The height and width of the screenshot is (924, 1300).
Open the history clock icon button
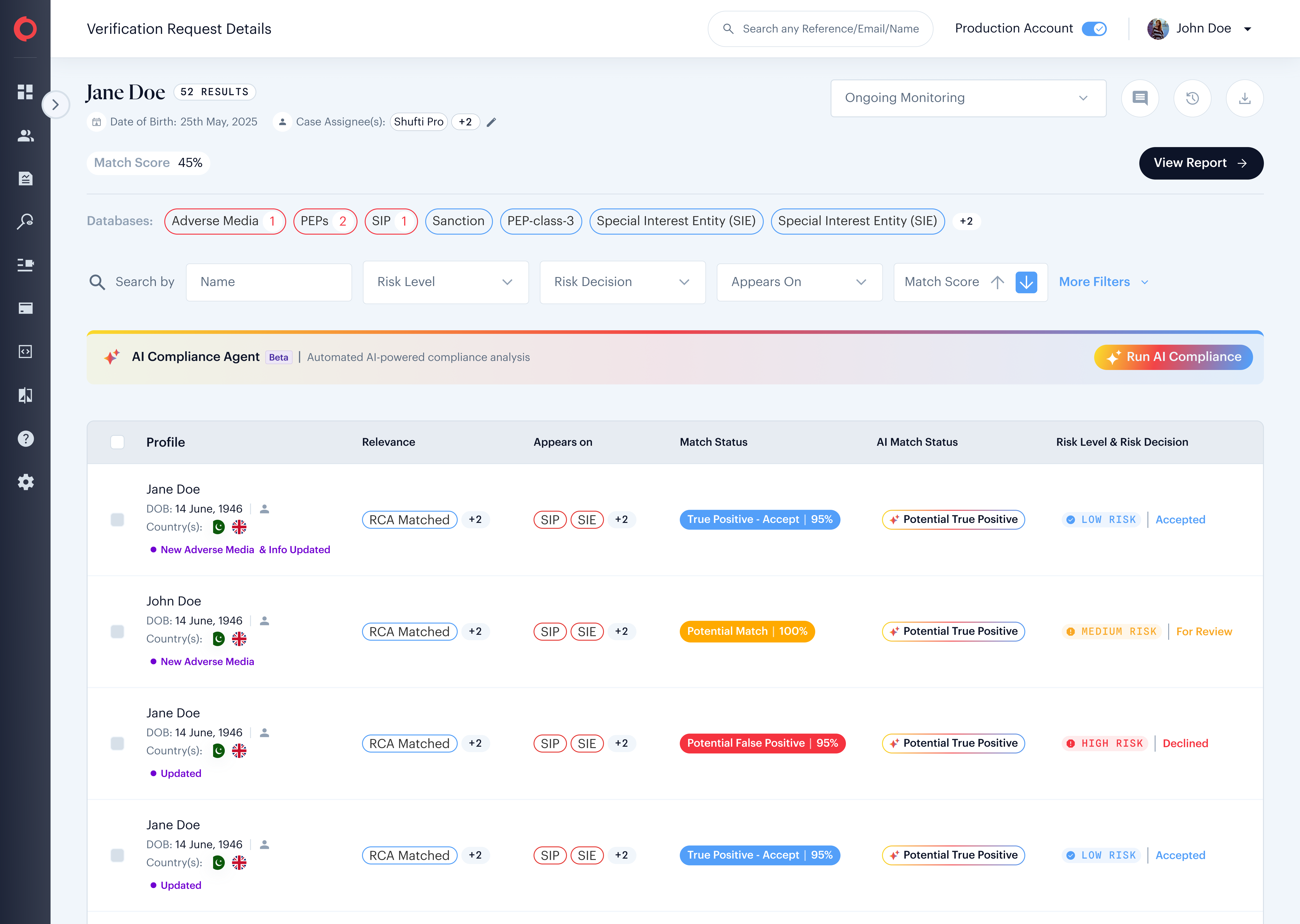[1192, 98]
